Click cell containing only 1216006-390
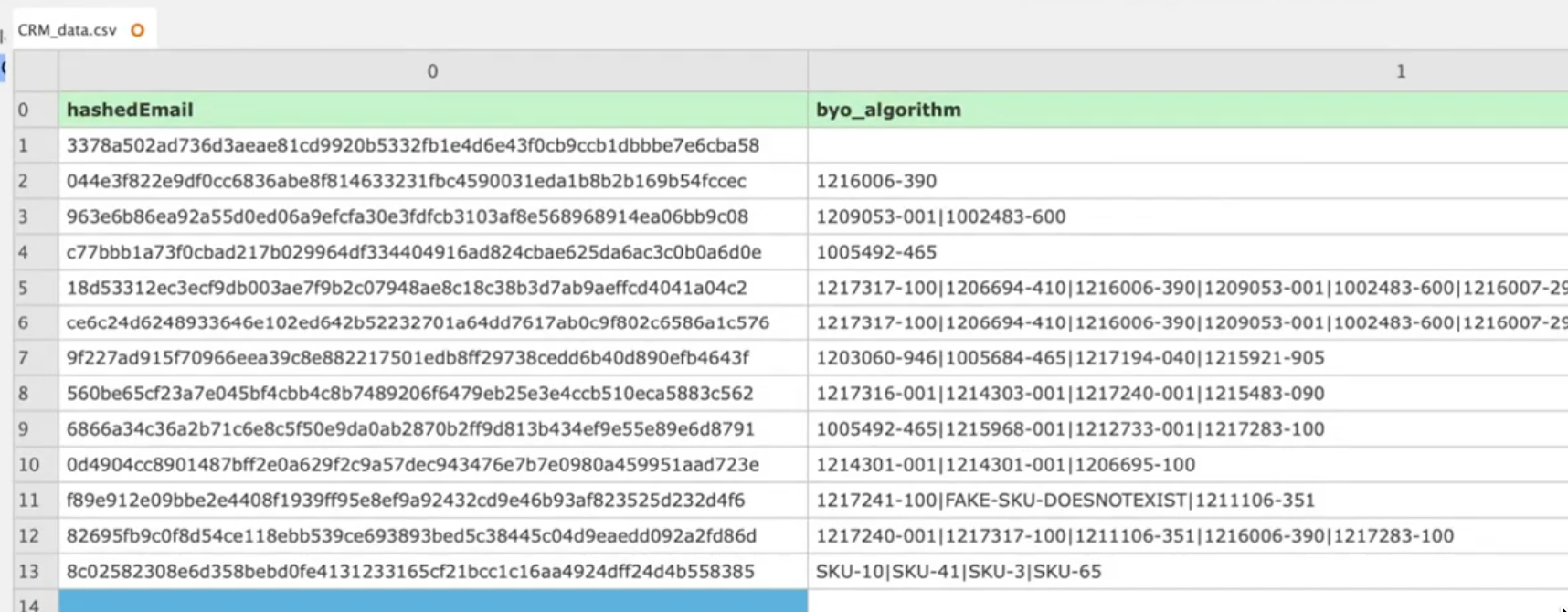Viewport: 1568px width, 612px height. pos(1188,181)
